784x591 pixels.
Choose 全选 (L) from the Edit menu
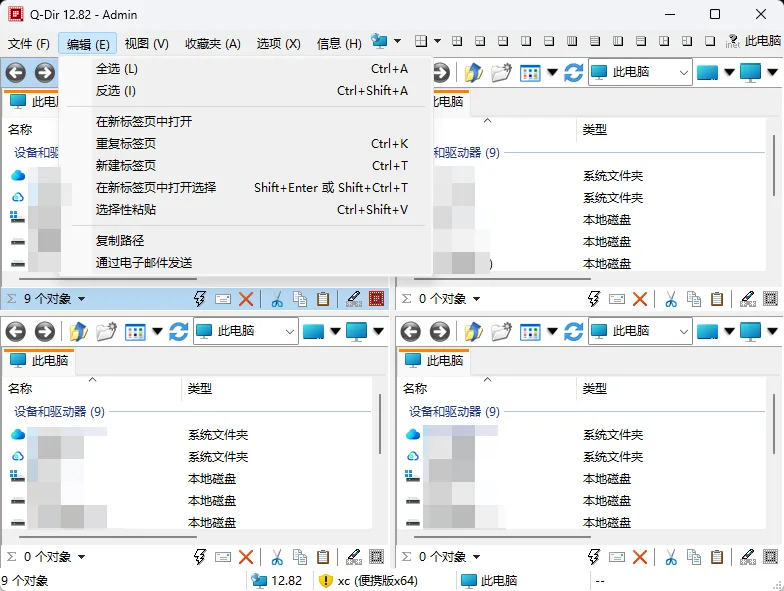[246, 68]
